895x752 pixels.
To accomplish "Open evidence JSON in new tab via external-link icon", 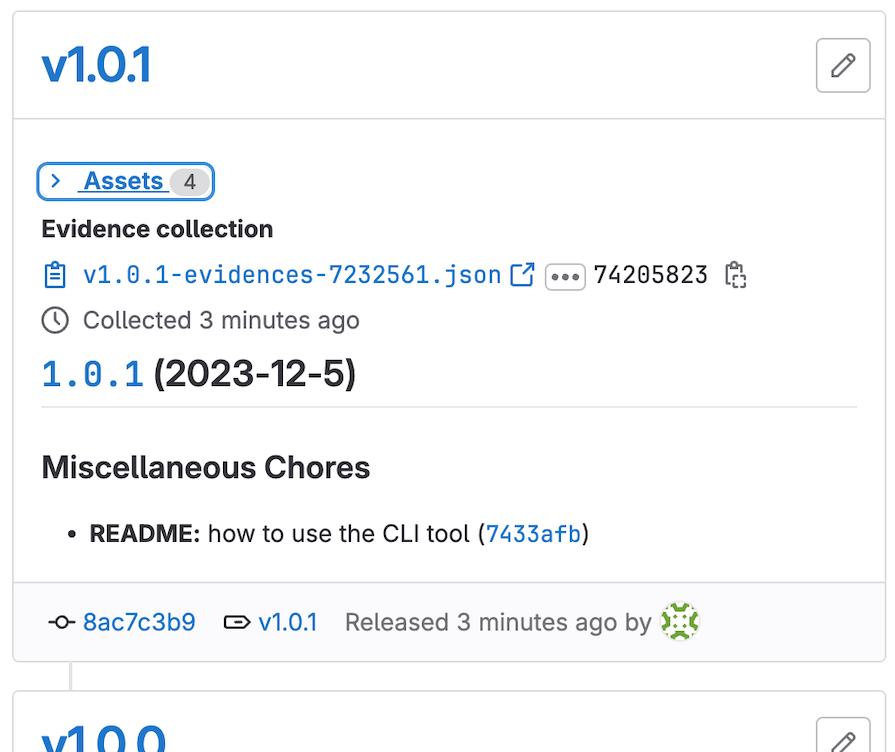I will 522,274.
